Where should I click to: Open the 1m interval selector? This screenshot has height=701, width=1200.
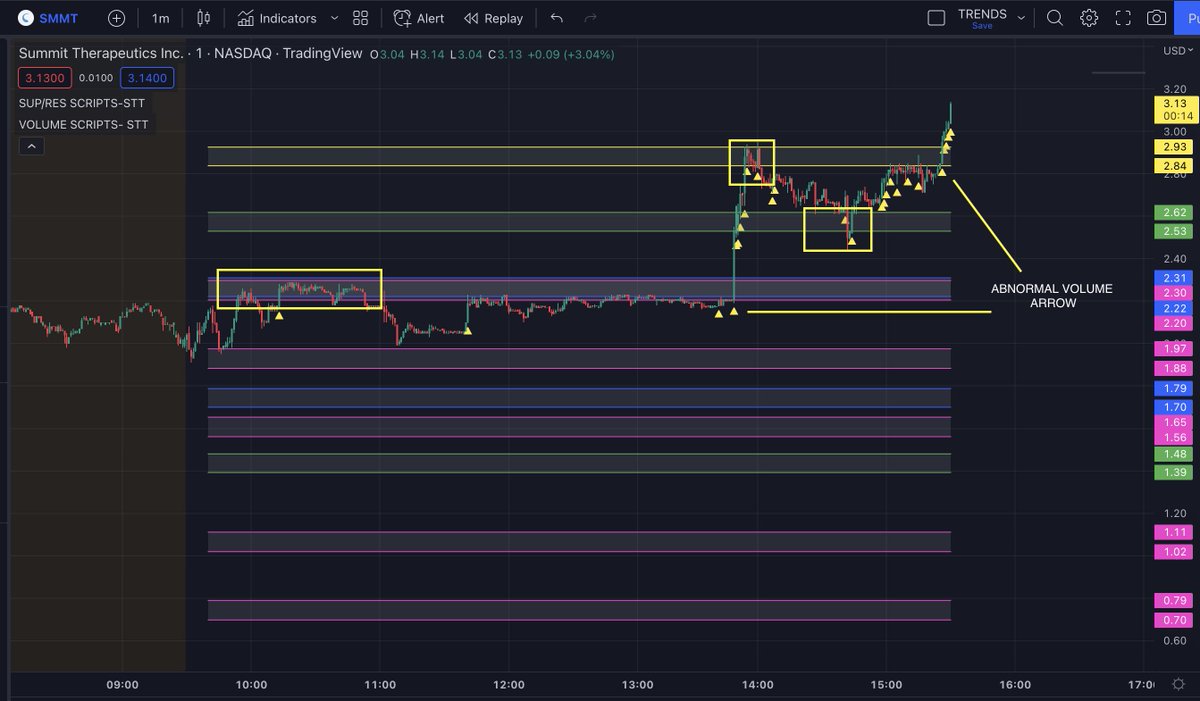point(160,18)
